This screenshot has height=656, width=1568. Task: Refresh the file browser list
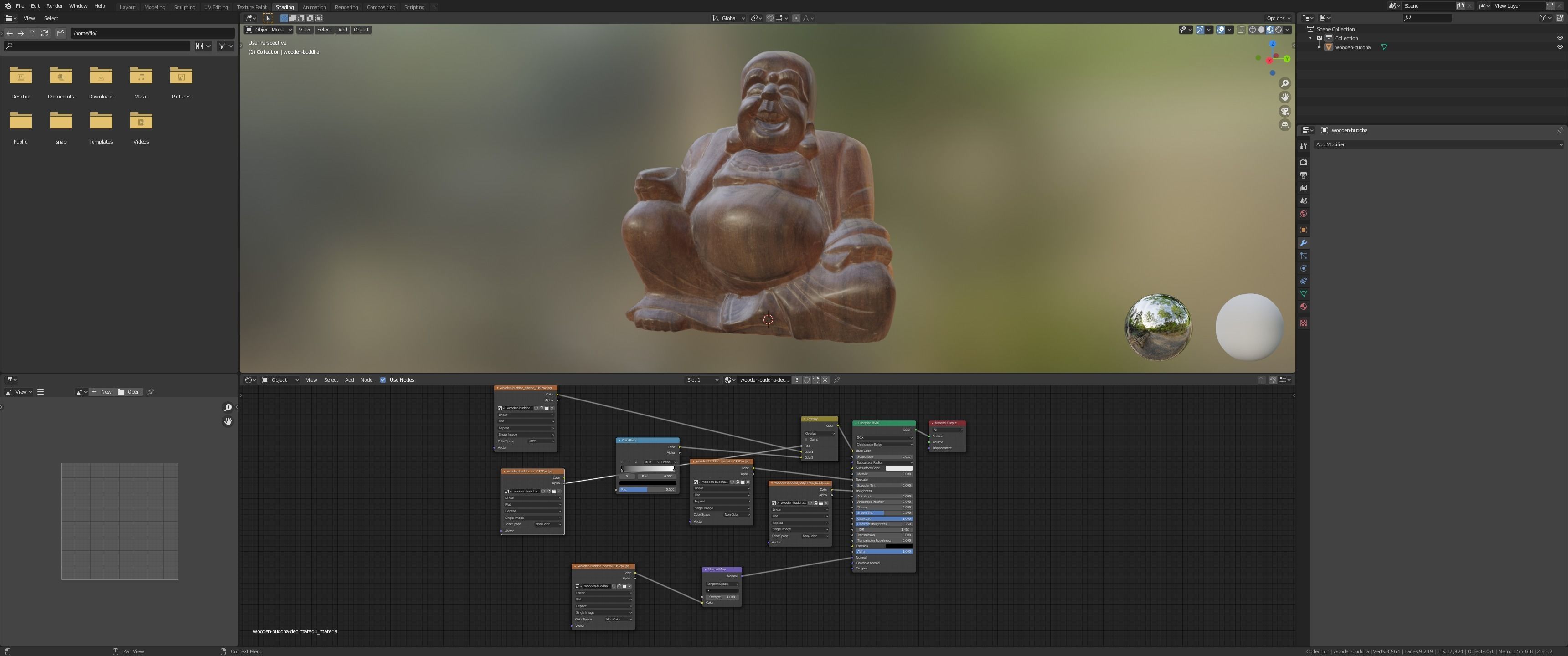[x=44, y=33]
